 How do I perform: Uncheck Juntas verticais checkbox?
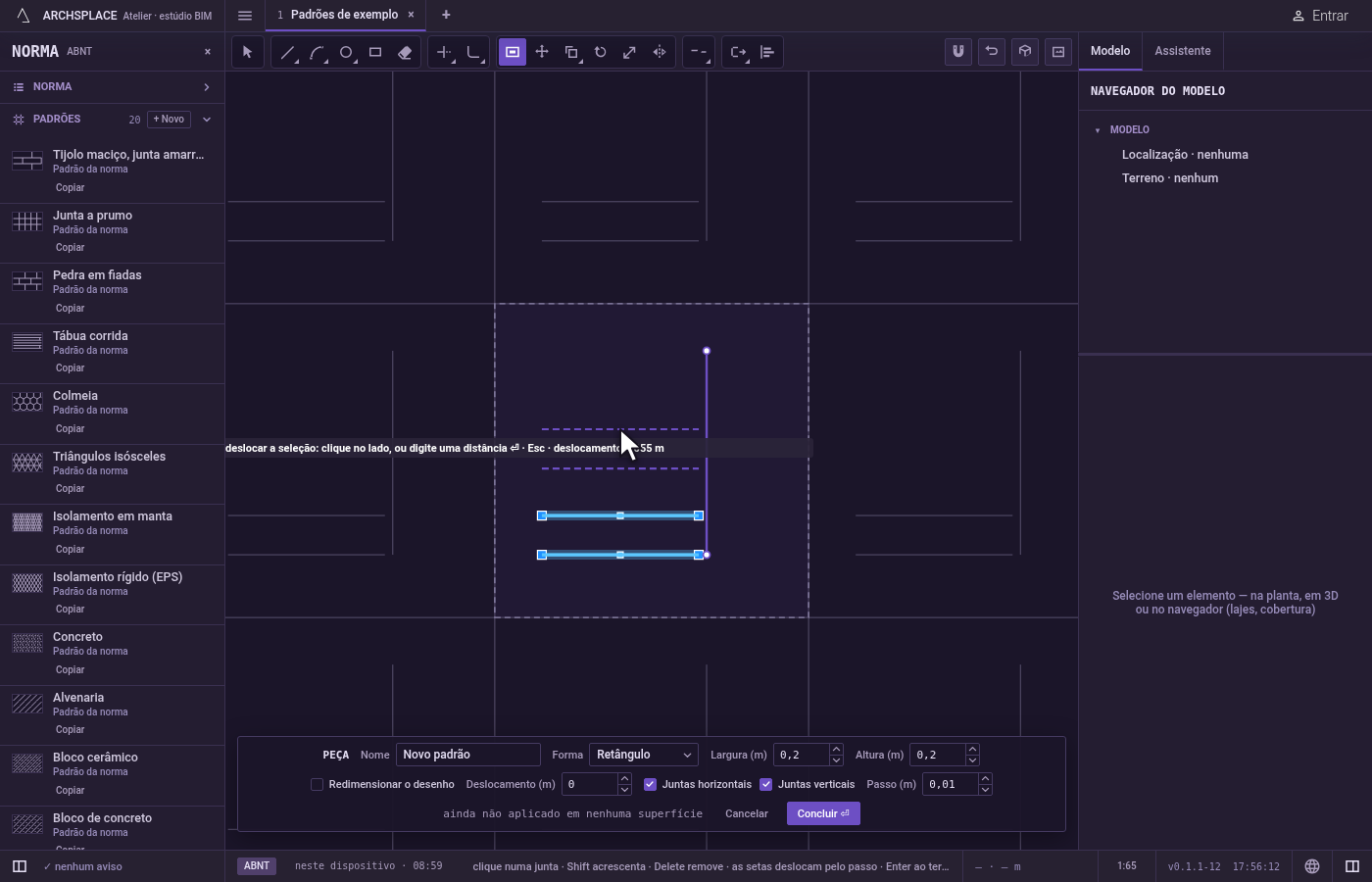[765, 784]
